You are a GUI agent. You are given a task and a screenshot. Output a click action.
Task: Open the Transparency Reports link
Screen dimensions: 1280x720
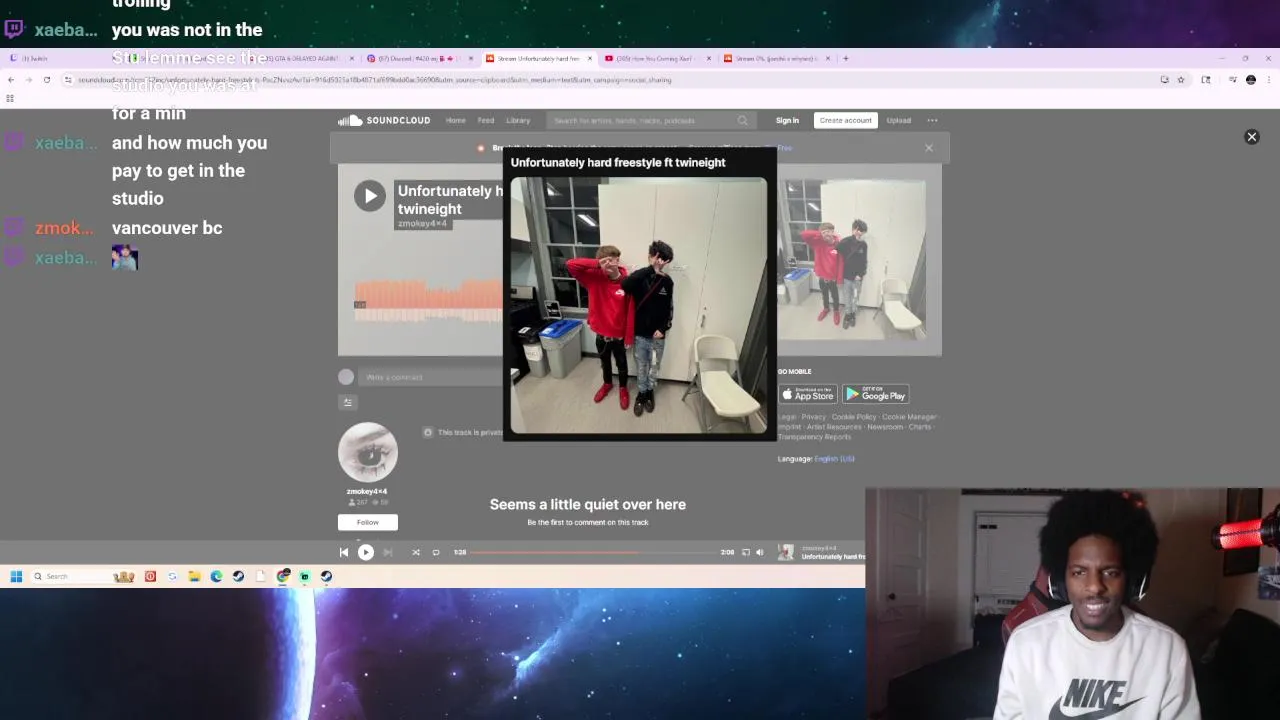[x=814, y=437]
